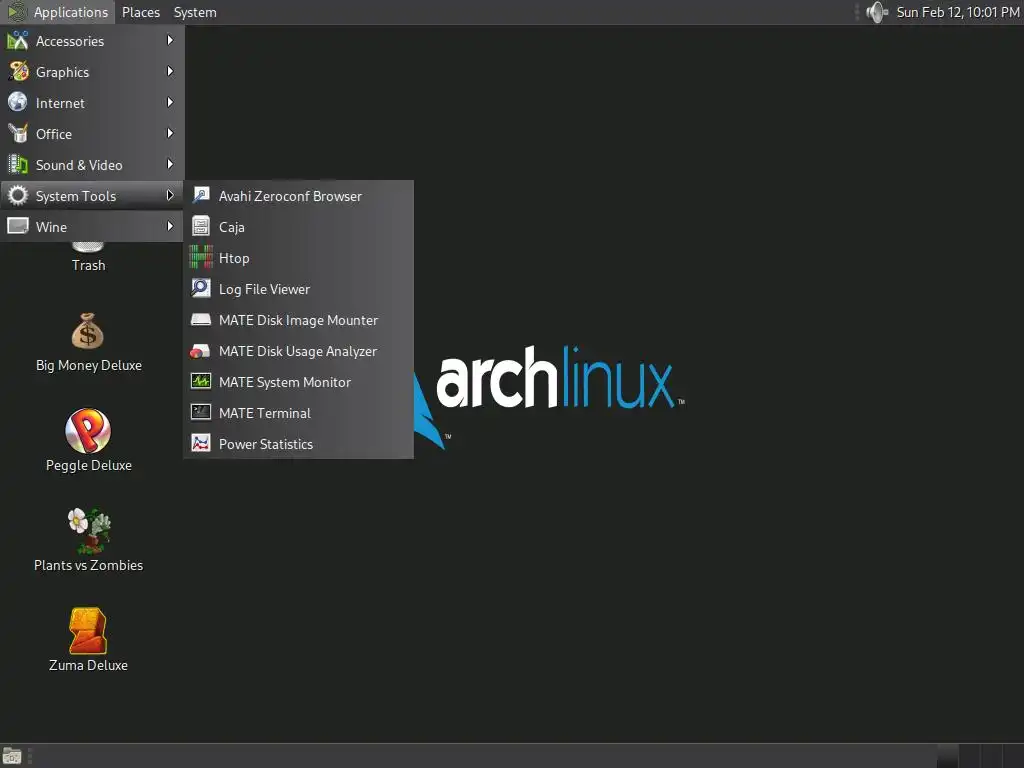The image size is (1024, 768).
Task: Click "Avahi Zeroconf Browser" text
Action: [x=290, y=196]
